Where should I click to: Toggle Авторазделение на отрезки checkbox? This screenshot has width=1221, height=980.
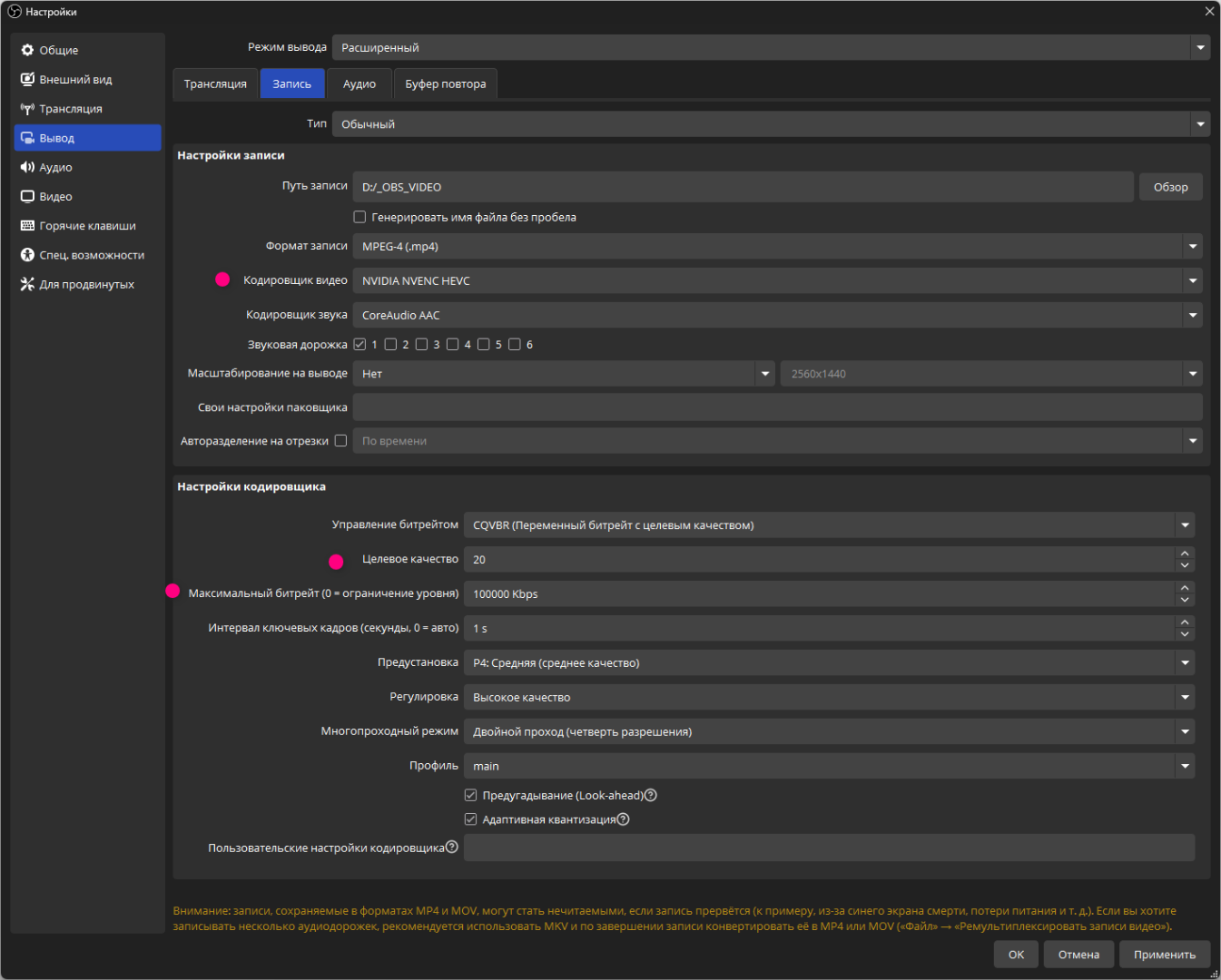pos(340,441)
